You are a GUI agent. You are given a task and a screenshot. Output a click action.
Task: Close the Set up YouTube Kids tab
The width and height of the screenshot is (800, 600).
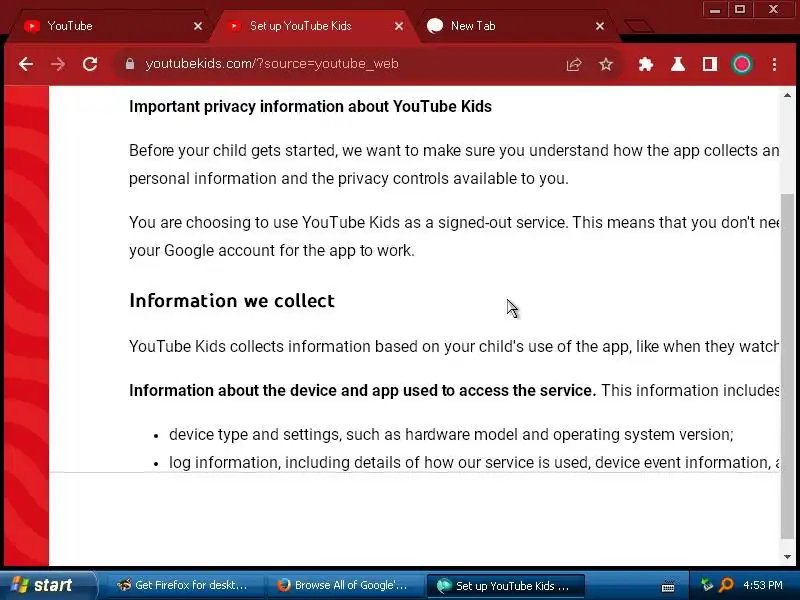click(x=399, y=26)
